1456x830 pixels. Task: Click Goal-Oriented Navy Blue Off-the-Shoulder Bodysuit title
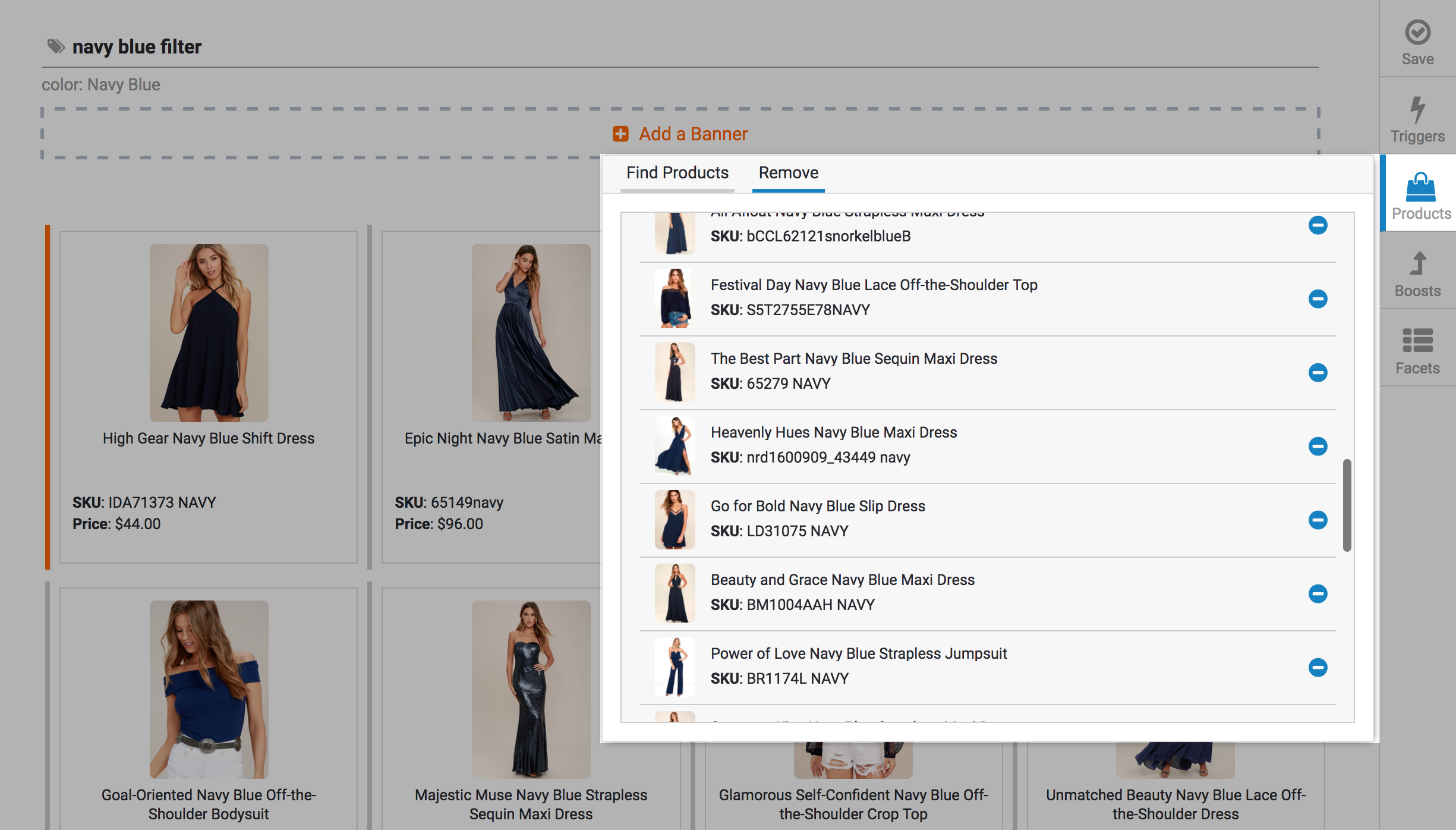click(209, 804)
